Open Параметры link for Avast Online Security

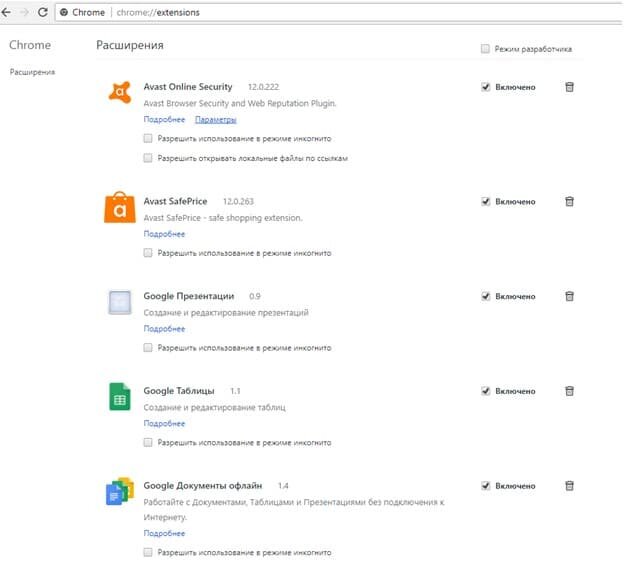tap(216, 120)
